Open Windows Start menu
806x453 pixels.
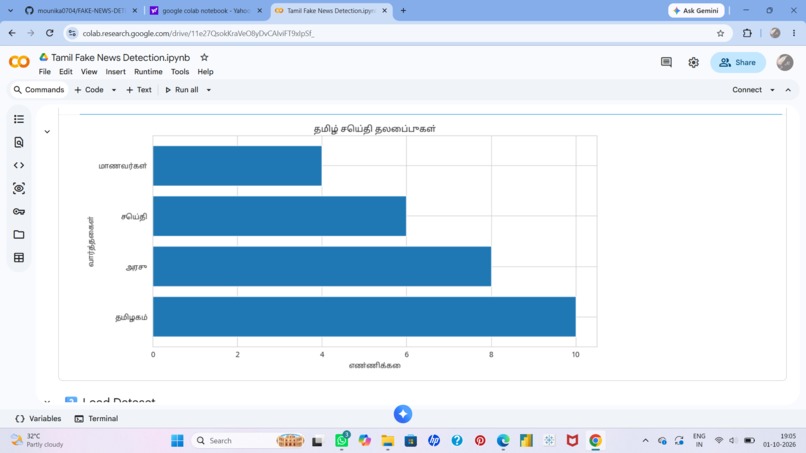(x=177, y=441)
